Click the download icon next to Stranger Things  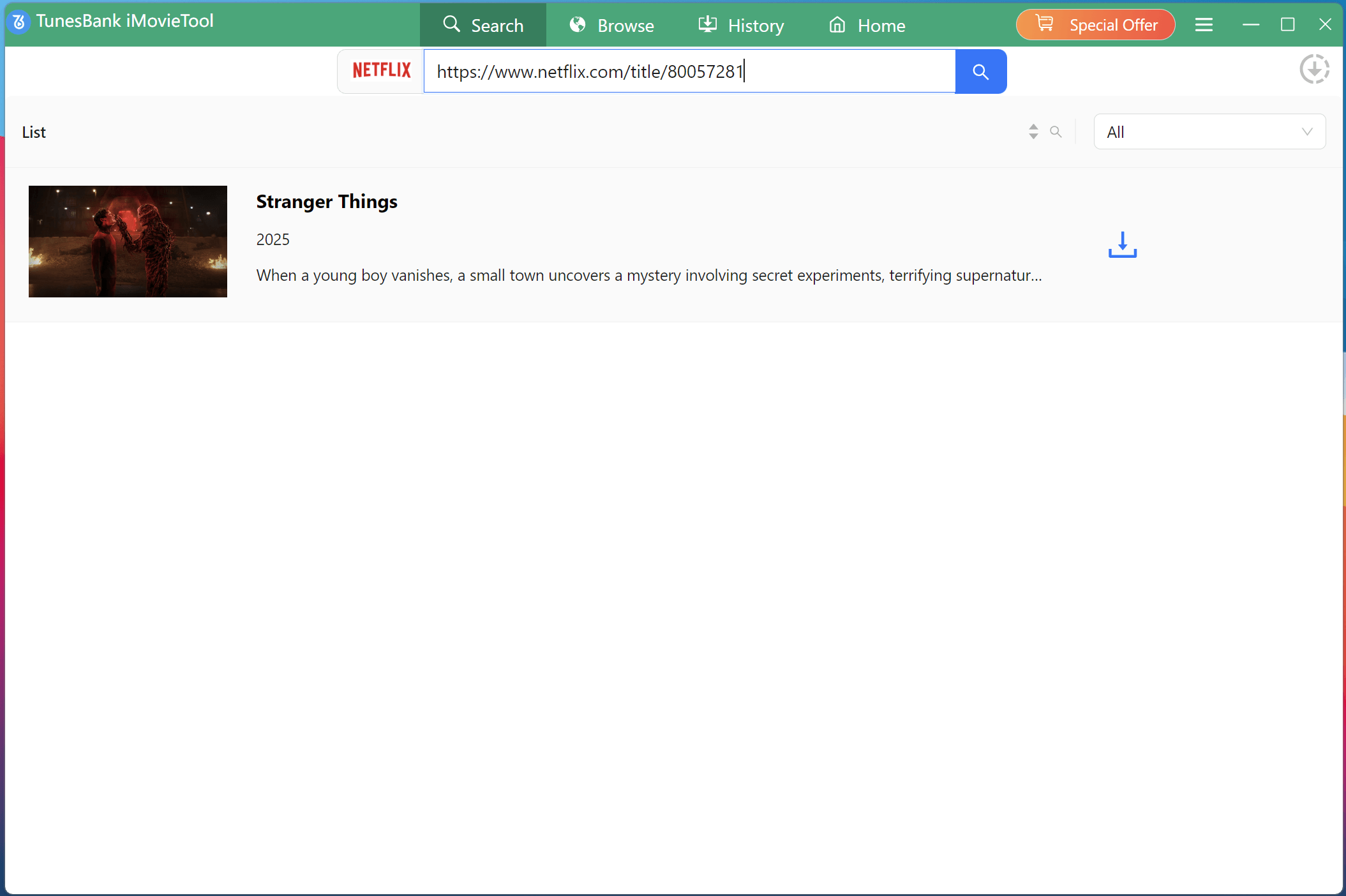click(x=1122, y=244)
